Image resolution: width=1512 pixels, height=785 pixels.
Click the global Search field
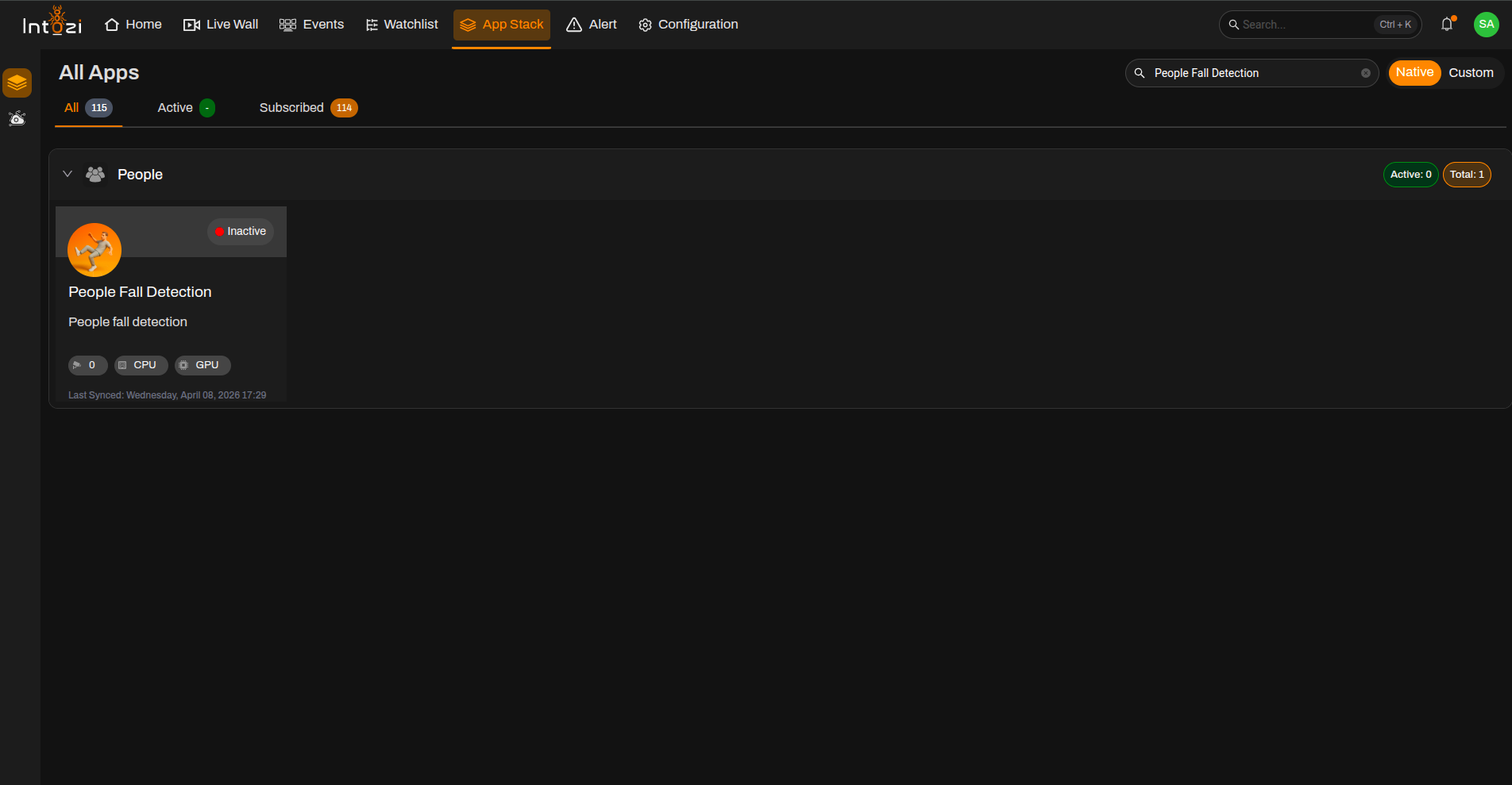(x=1320, y=25)
